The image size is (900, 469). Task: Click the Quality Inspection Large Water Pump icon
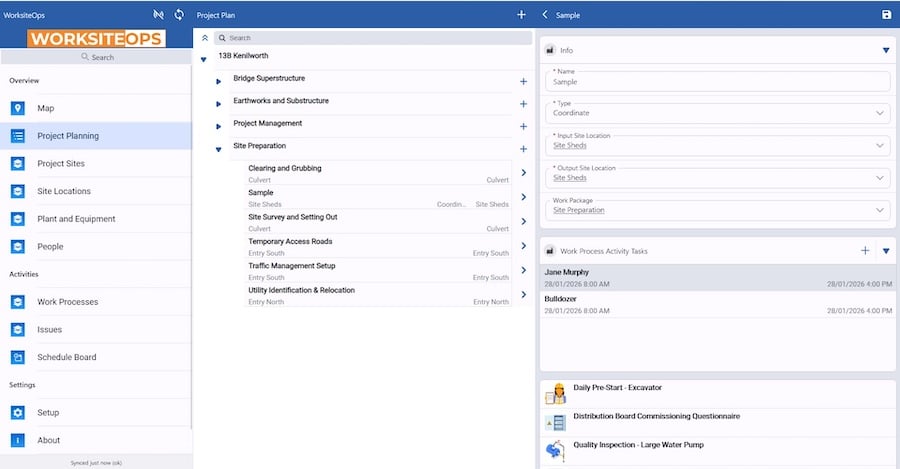pyautogui.click(x=555, y=451)
